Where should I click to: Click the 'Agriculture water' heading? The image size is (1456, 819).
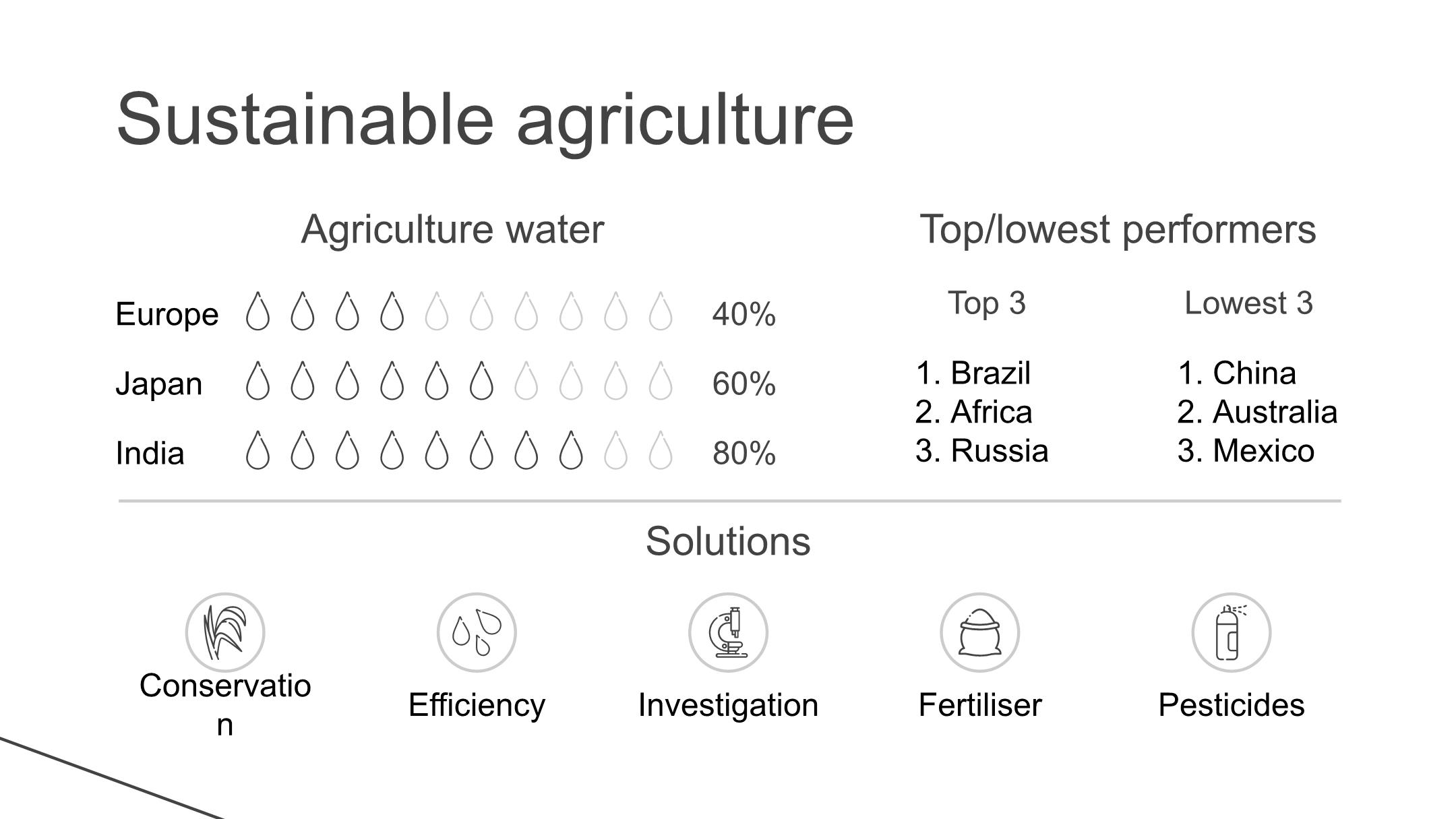coord(452,229)
